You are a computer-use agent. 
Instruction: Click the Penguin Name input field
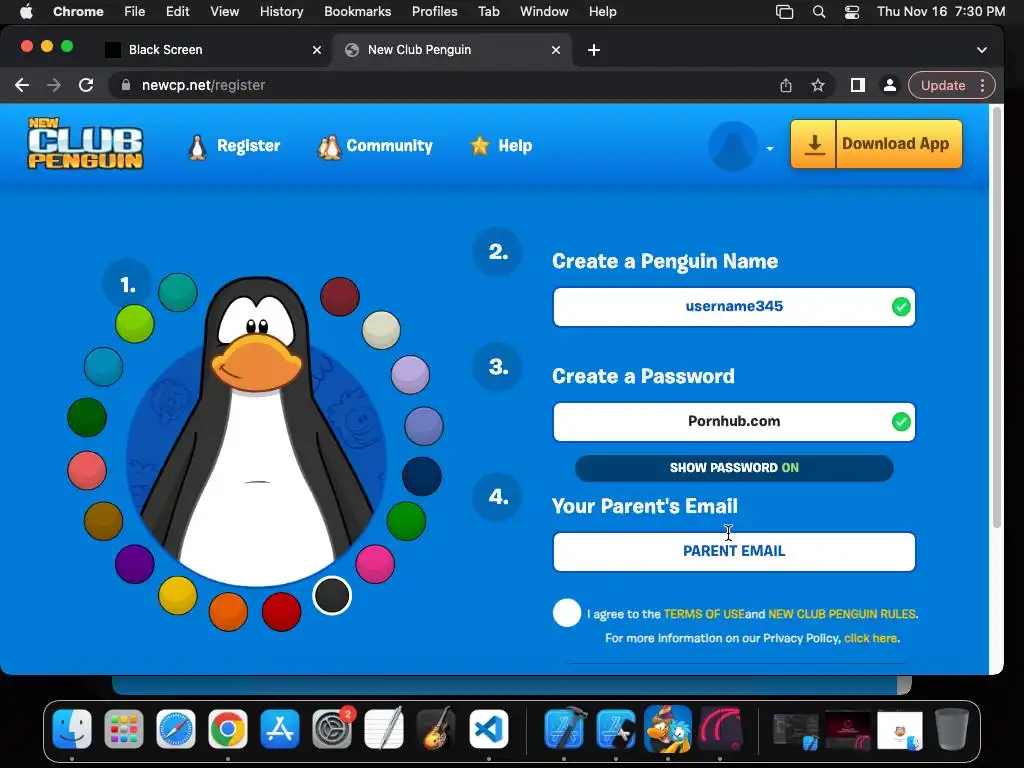point(734,306)
